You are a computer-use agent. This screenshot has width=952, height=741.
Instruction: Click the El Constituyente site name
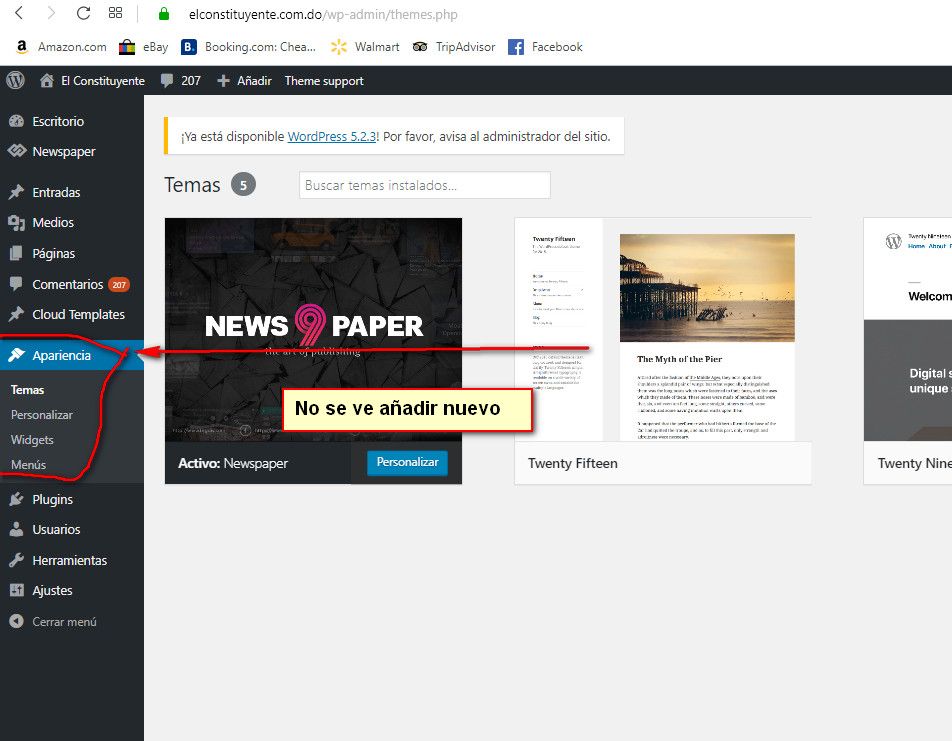tap(103, 81)
